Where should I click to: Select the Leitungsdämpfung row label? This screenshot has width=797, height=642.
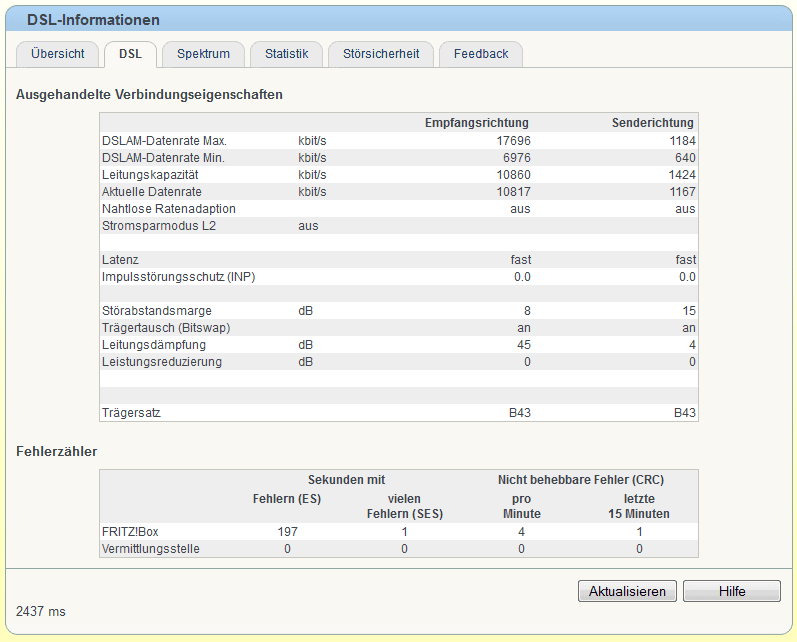click(154, 345)
